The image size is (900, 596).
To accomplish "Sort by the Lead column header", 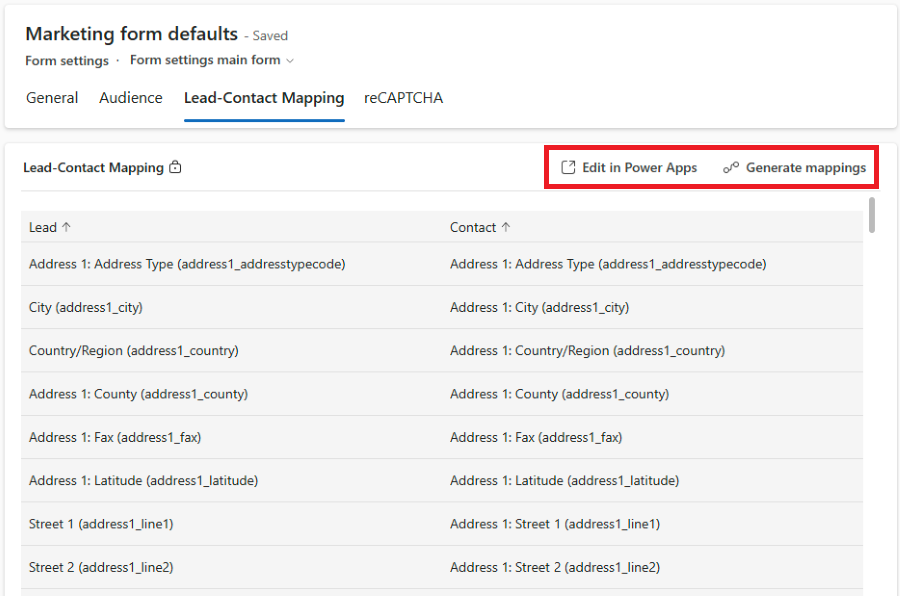I will pos(43,227).
